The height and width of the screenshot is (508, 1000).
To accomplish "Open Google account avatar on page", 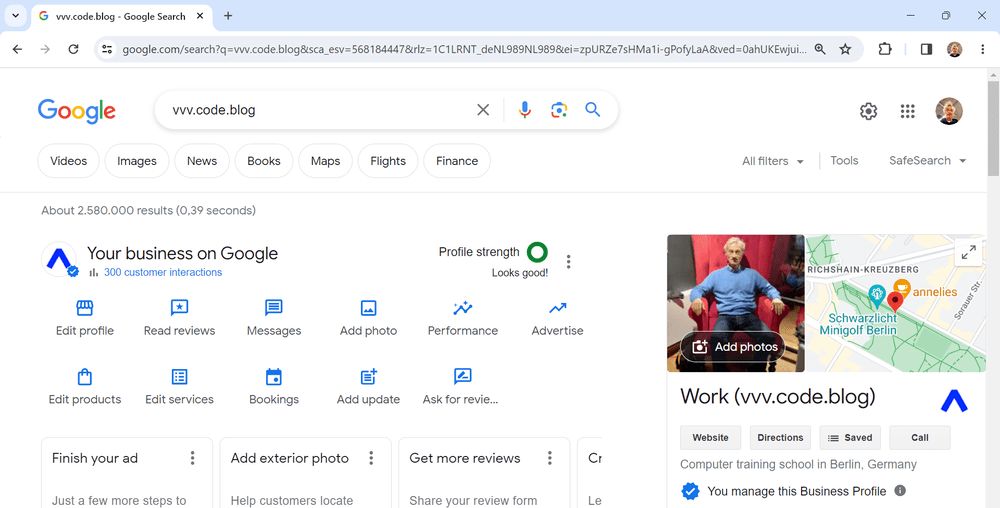I will click(949, 111).
